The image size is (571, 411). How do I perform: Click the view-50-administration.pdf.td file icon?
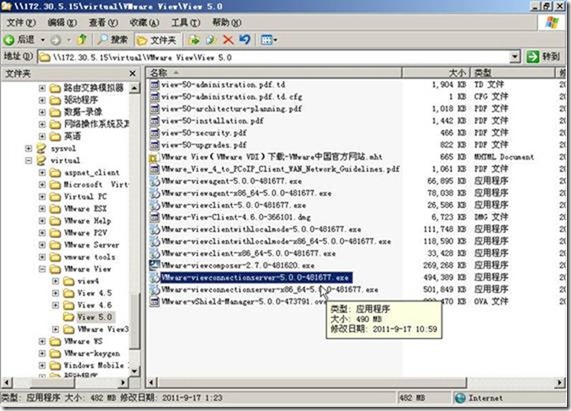click(x=155, y=84)
